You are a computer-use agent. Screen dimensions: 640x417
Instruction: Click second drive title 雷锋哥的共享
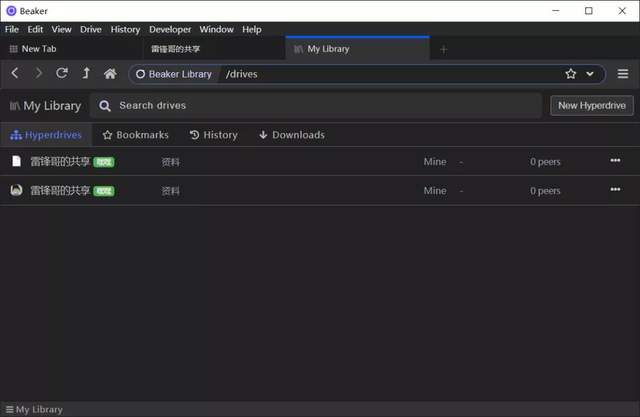(x=60, y=191)
